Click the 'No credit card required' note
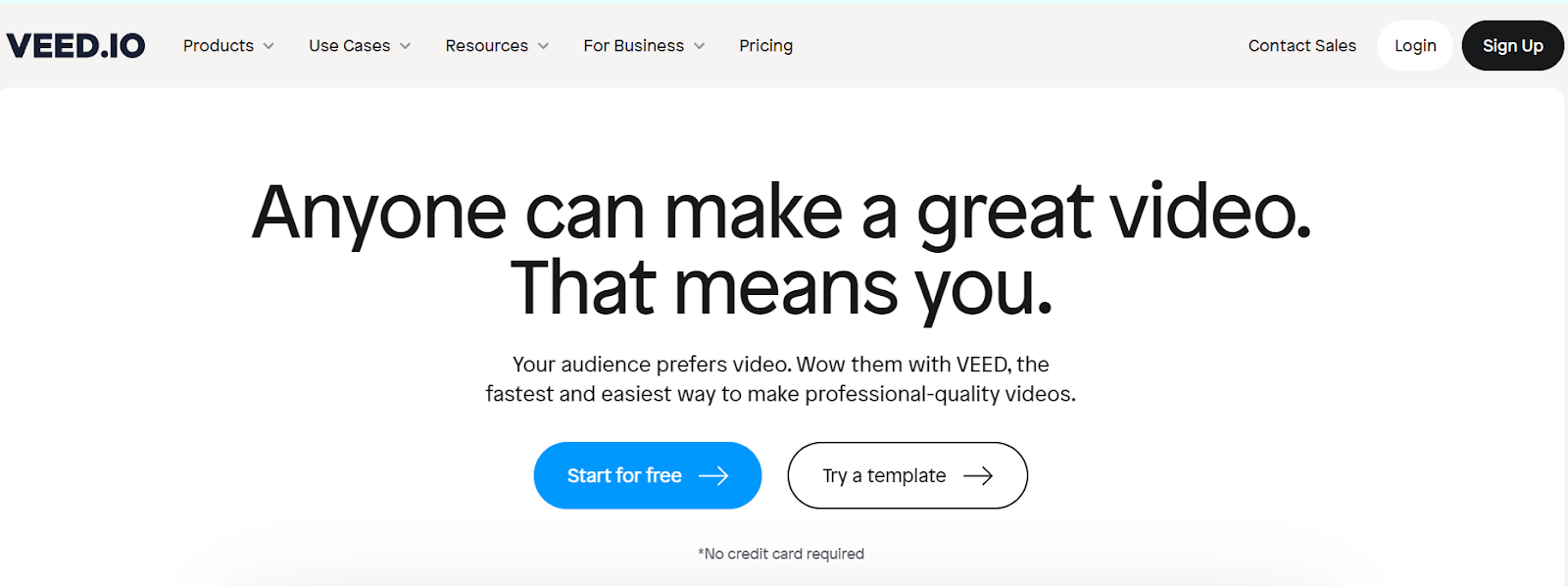Screen dimensions: 1568x586 [781, 554]
